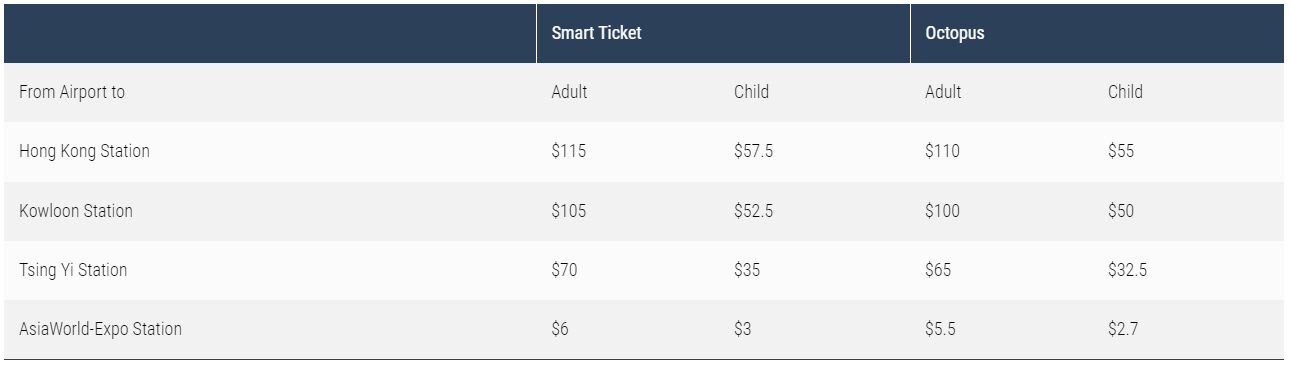The height and width of the screenshot is (369, 1290).
Task: Click the $100 Kowloon Octopus adult fare
Action: 942,211
